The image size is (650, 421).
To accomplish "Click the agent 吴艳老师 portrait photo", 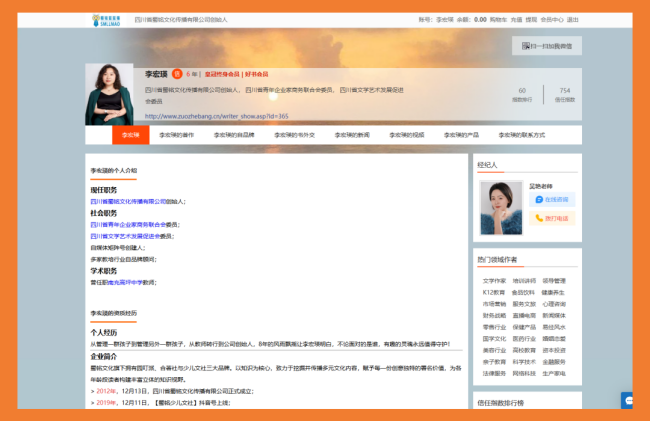I will click(x=500, y=206).
